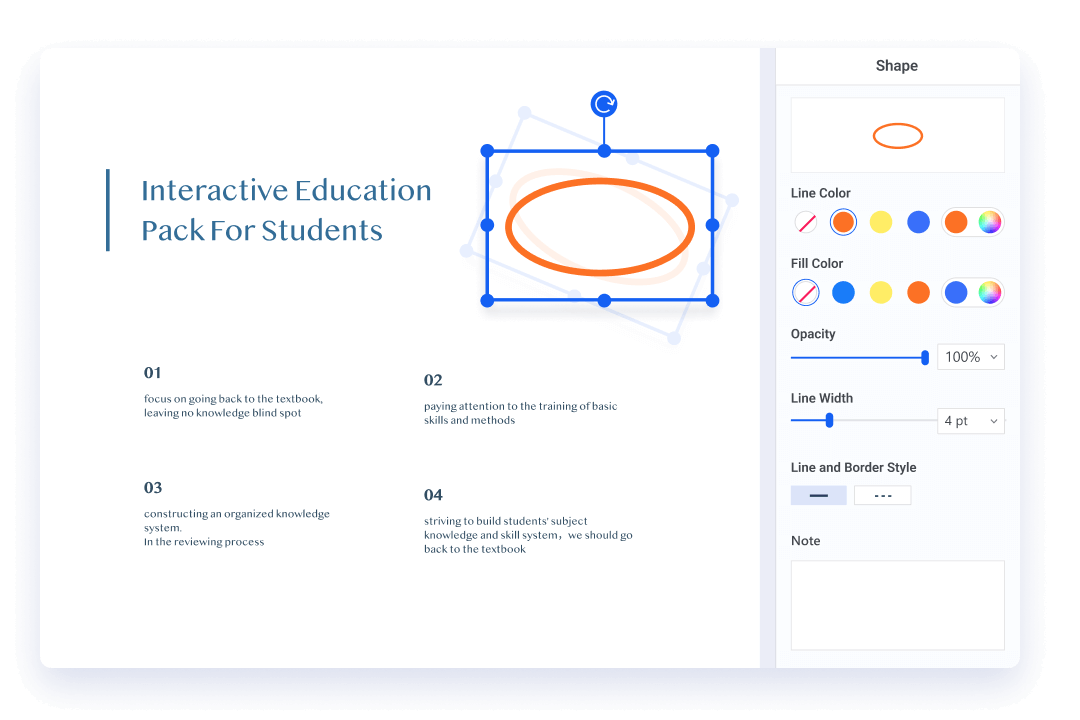The image size is (1080, 720).
Task: Select no fill color swatch
Action: (806, 292)
